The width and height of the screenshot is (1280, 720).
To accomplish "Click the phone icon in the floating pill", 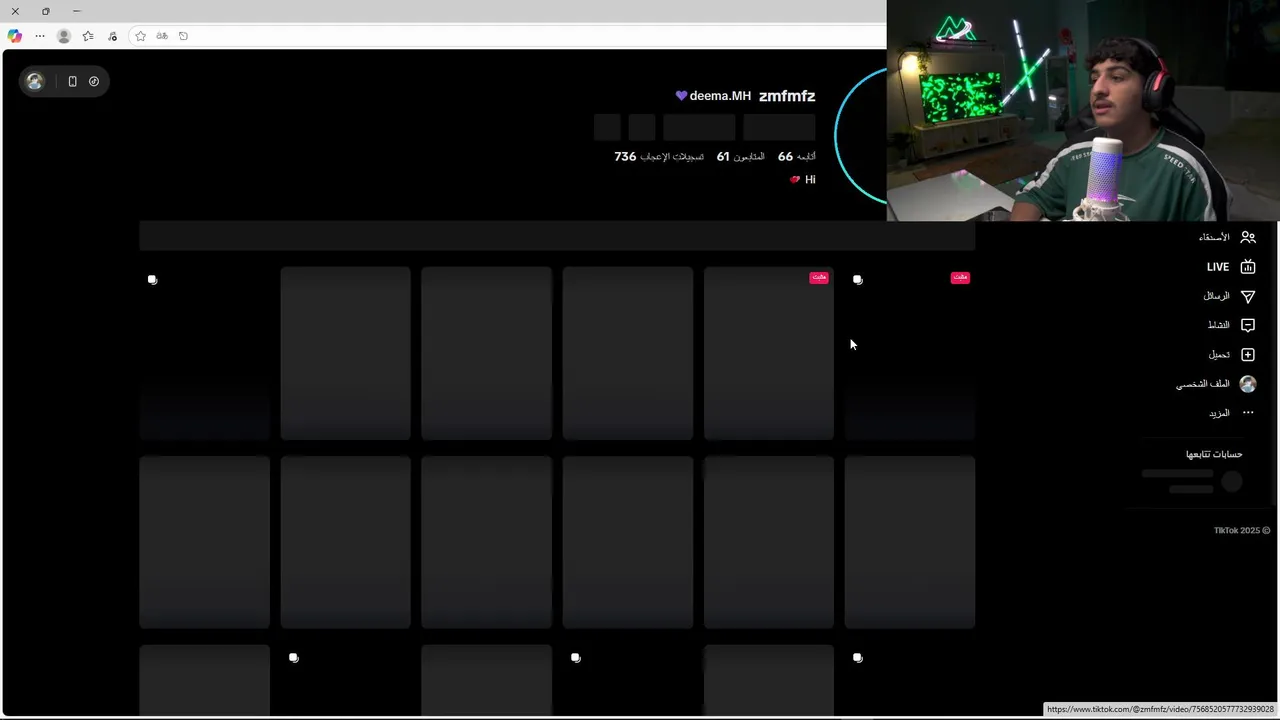I will point(72,81).
